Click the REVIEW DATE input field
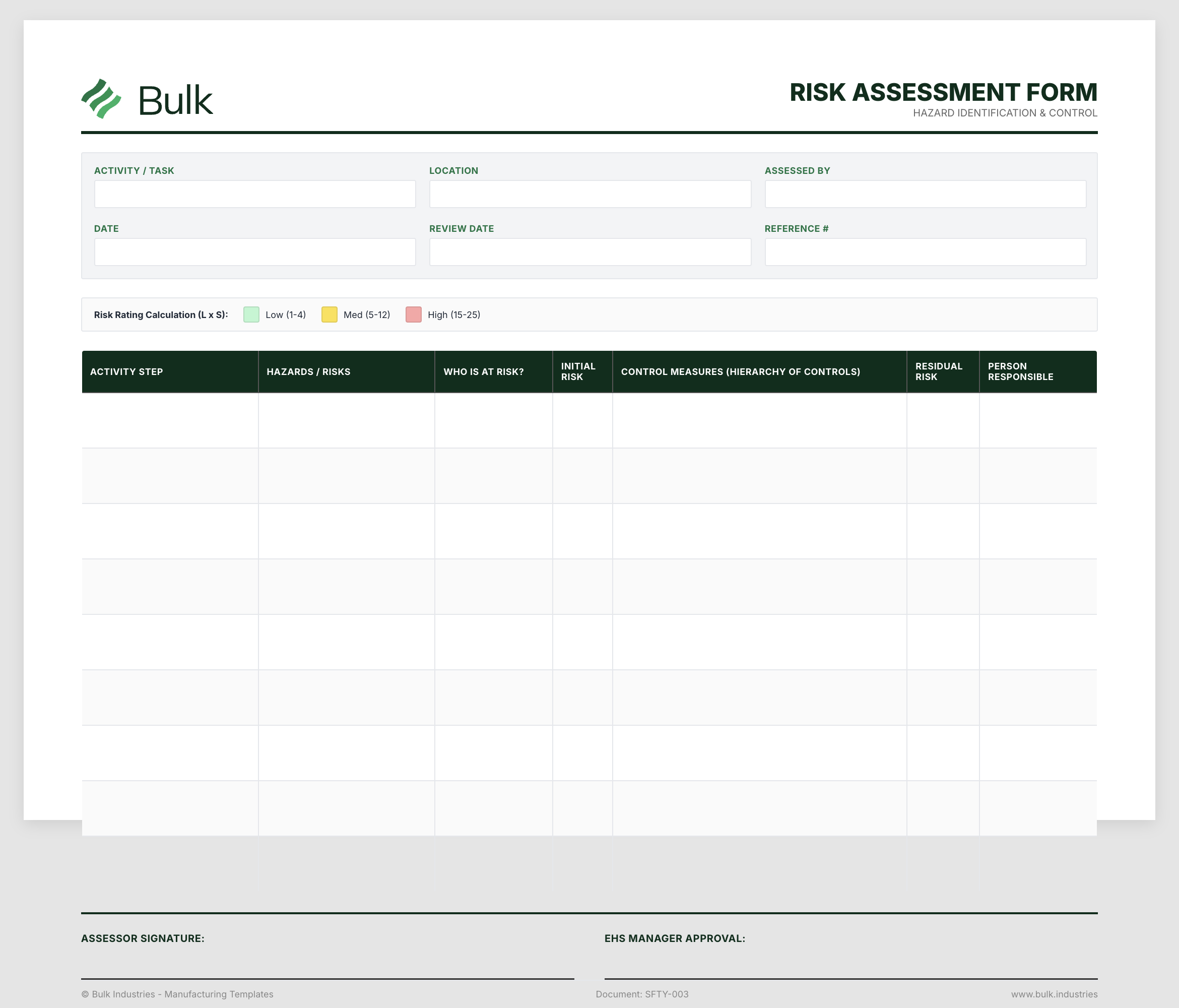The width and height of the screenshot is (1179, 1008). point(590,251)
